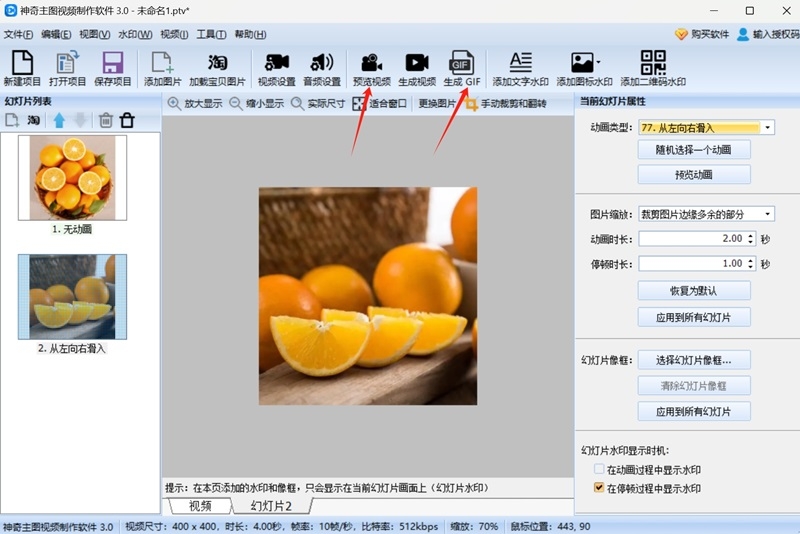Image resolution: width=800 pixels, height=534 pixels.
Task: Switch to the 视频 tab
Action: click(x=200, y=506)
